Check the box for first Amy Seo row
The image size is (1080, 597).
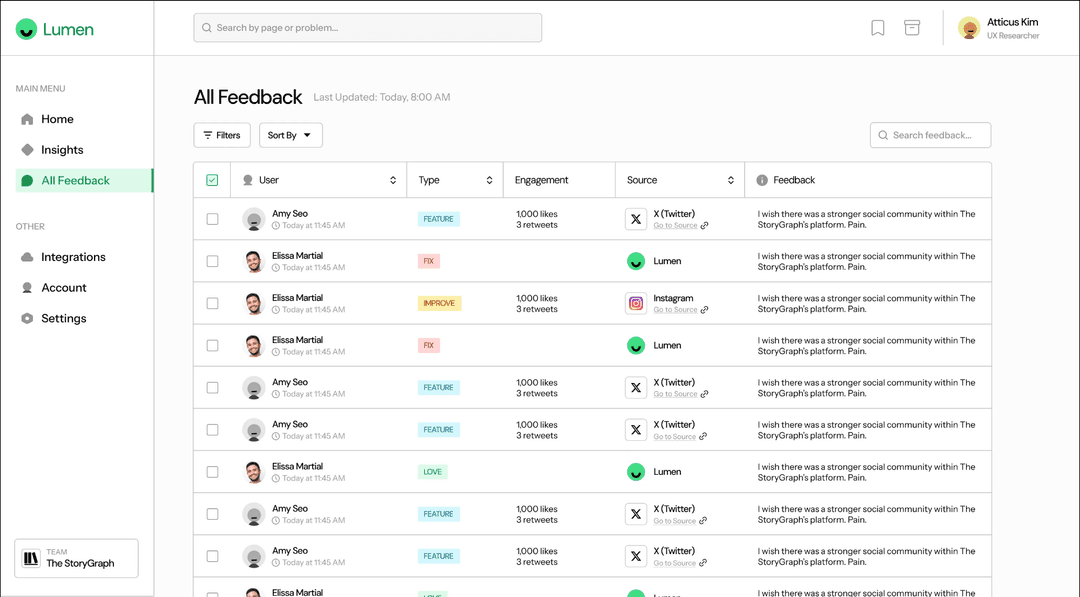(x=212, y=219)
